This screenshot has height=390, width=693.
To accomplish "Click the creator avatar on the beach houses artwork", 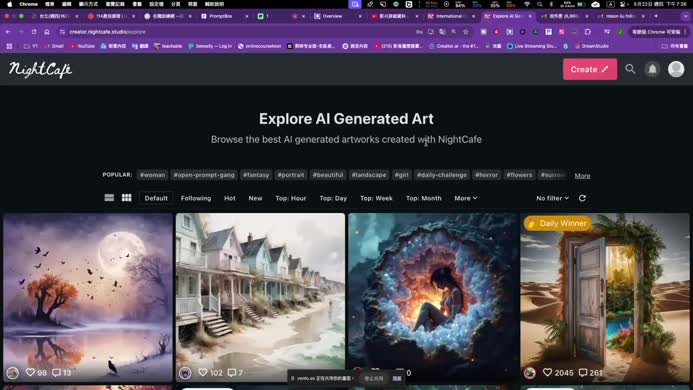I will 185,373.
